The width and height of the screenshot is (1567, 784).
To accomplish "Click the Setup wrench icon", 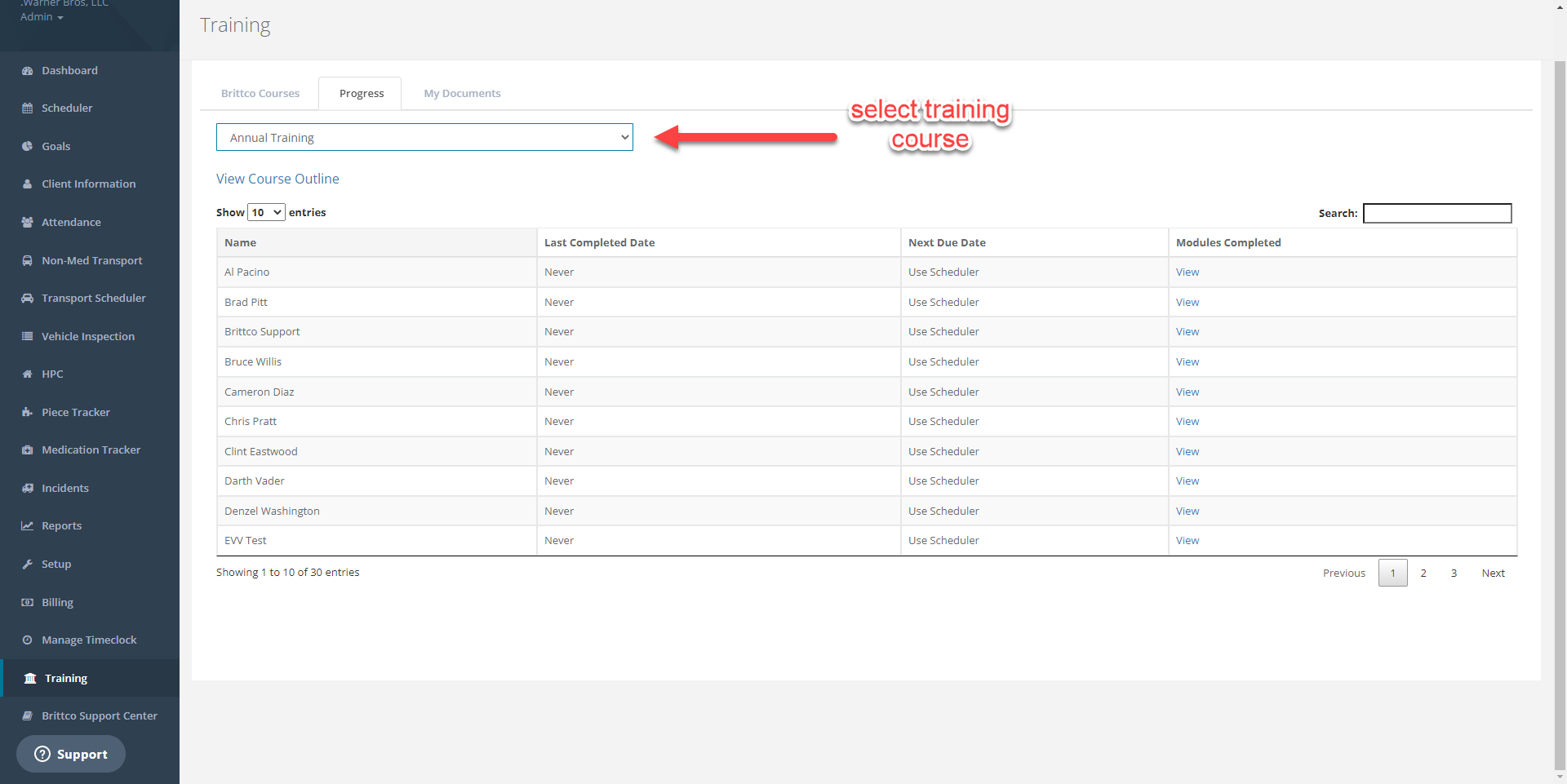I will pos(27,565).
